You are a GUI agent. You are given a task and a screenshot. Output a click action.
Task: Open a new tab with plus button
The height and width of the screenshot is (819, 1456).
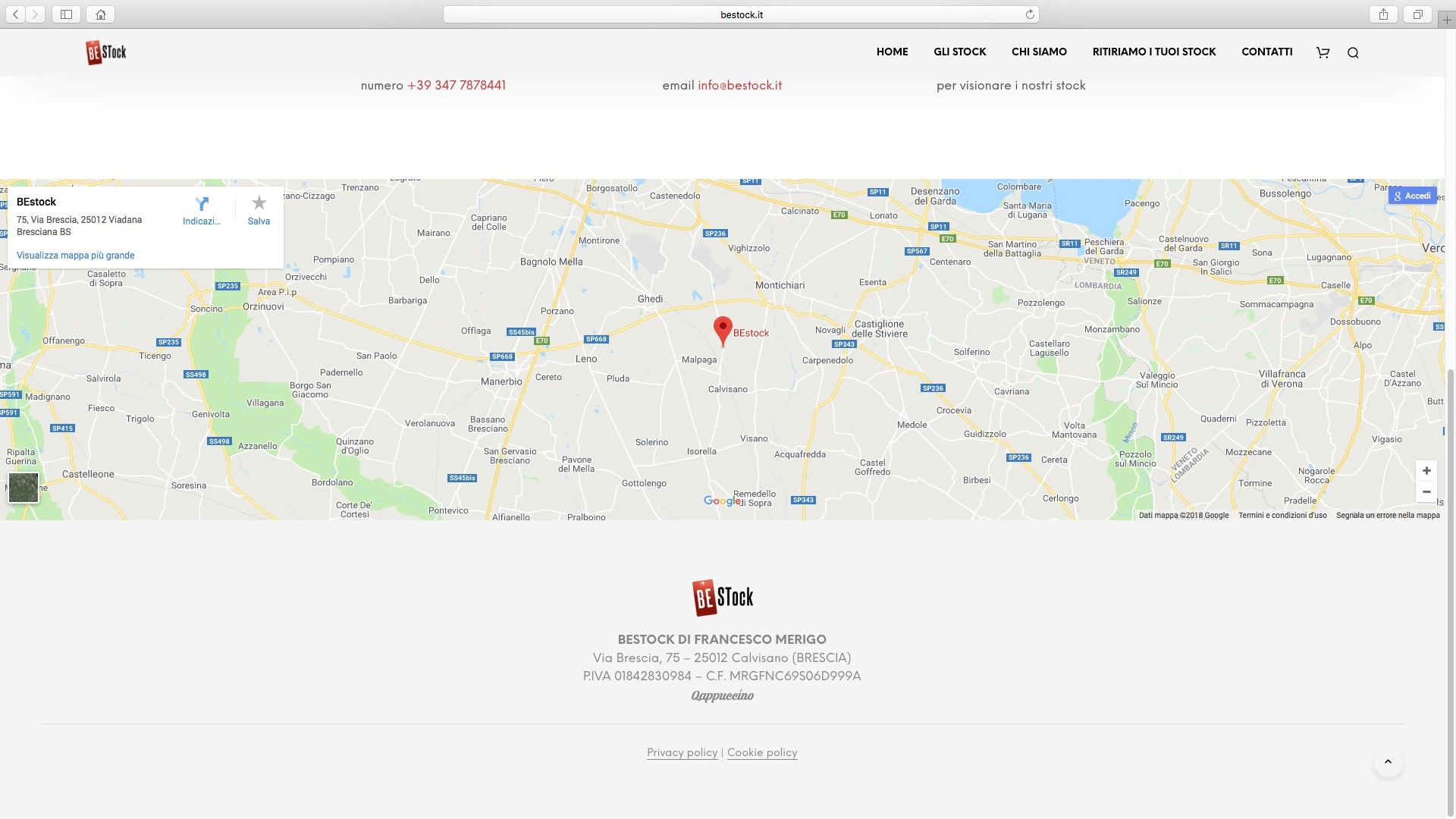1447,20
